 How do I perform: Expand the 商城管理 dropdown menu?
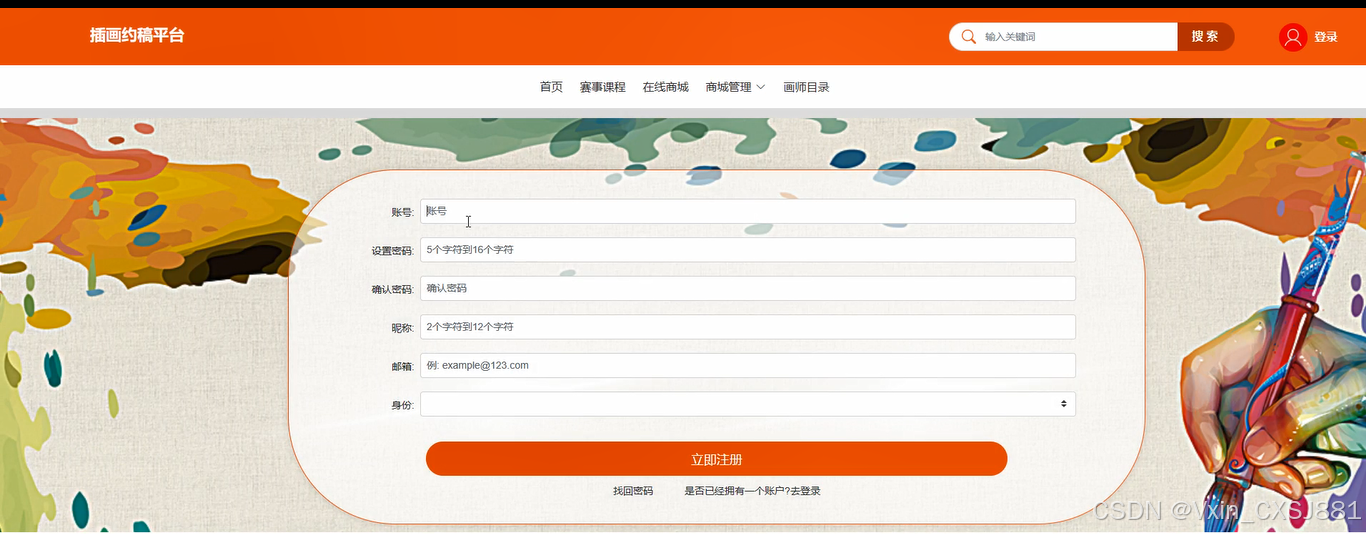735,87
